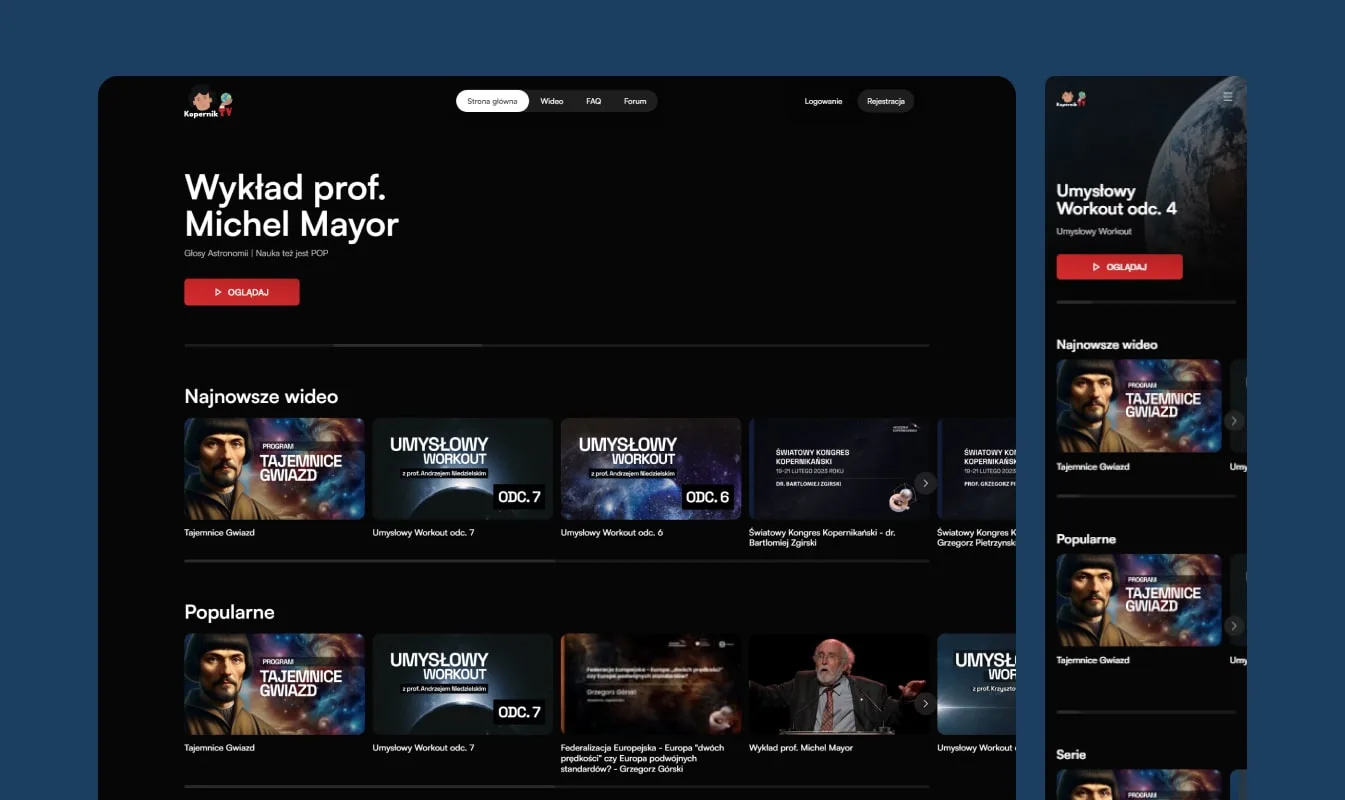Select the Strona główna tab

coord(492,101)
